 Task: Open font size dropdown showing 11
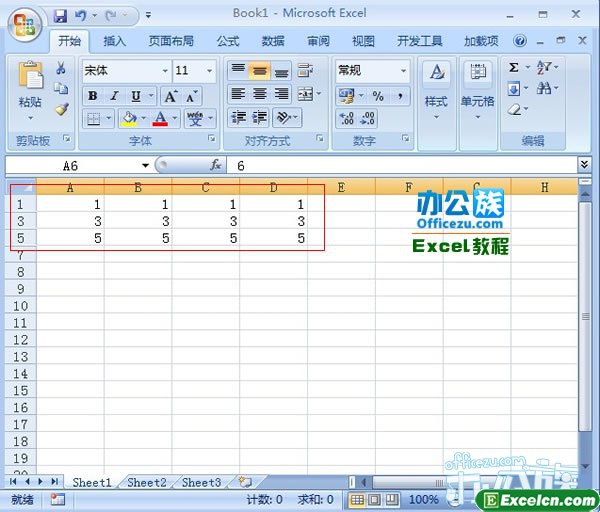(x=209, y=71)
